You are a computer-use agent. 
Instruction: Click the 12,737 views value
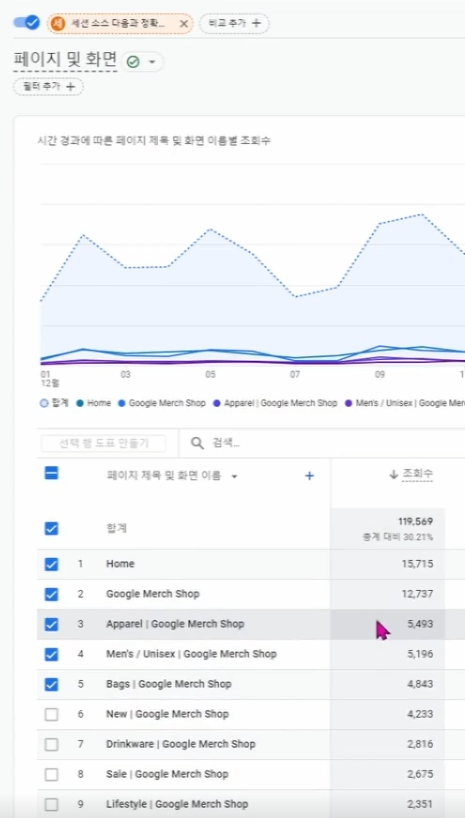(418, 594)
